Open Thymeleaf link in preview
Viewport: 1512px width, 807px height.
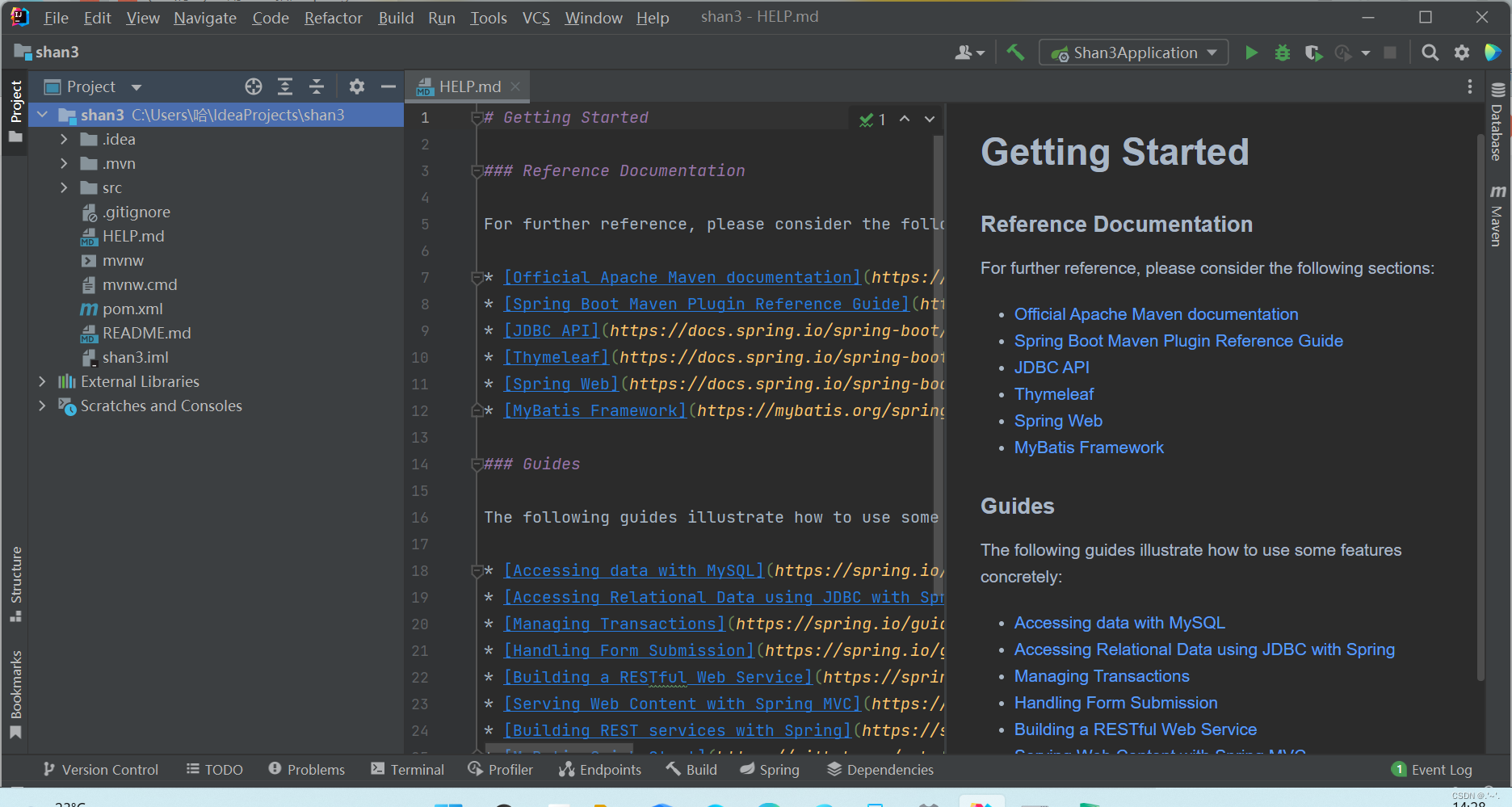point(1054,394)
